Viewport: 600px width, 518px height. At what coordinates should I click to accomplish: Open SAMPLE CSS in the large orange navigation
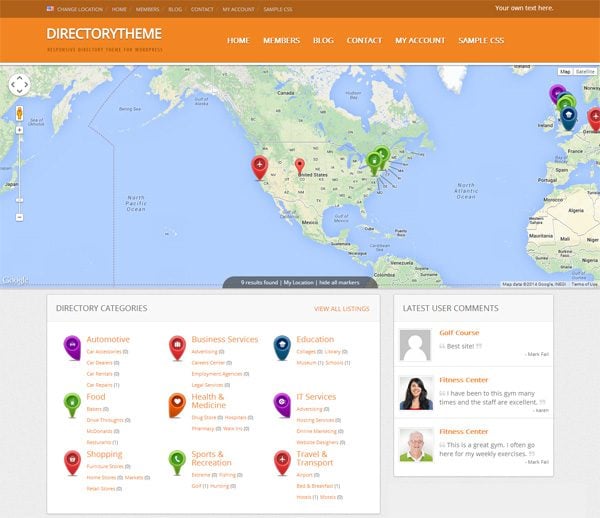coord(481,41)
